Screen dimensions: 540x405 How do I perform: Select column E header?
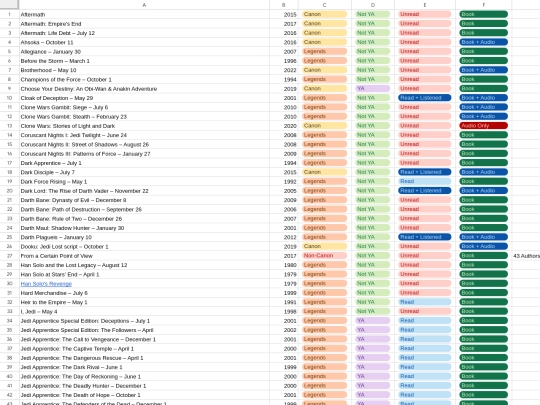click(425, 5)
